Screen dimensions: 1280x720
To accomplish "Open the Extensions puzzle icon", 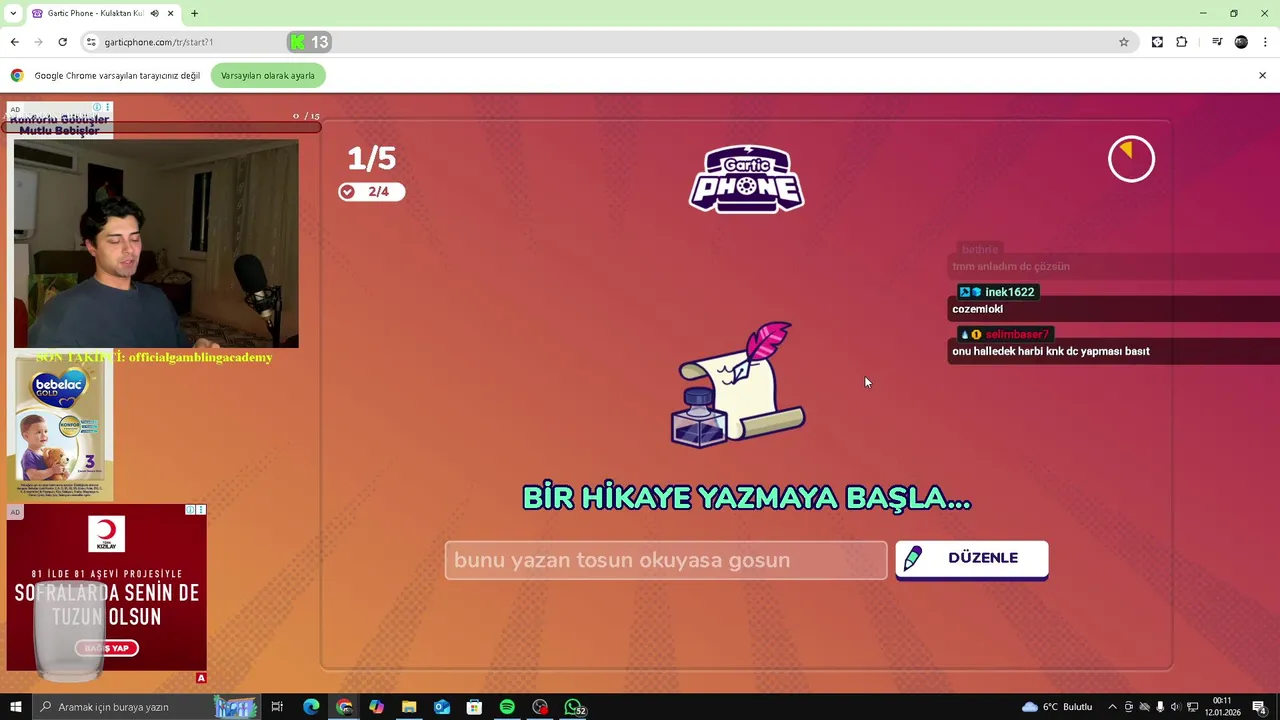I will pos(1181,42).
